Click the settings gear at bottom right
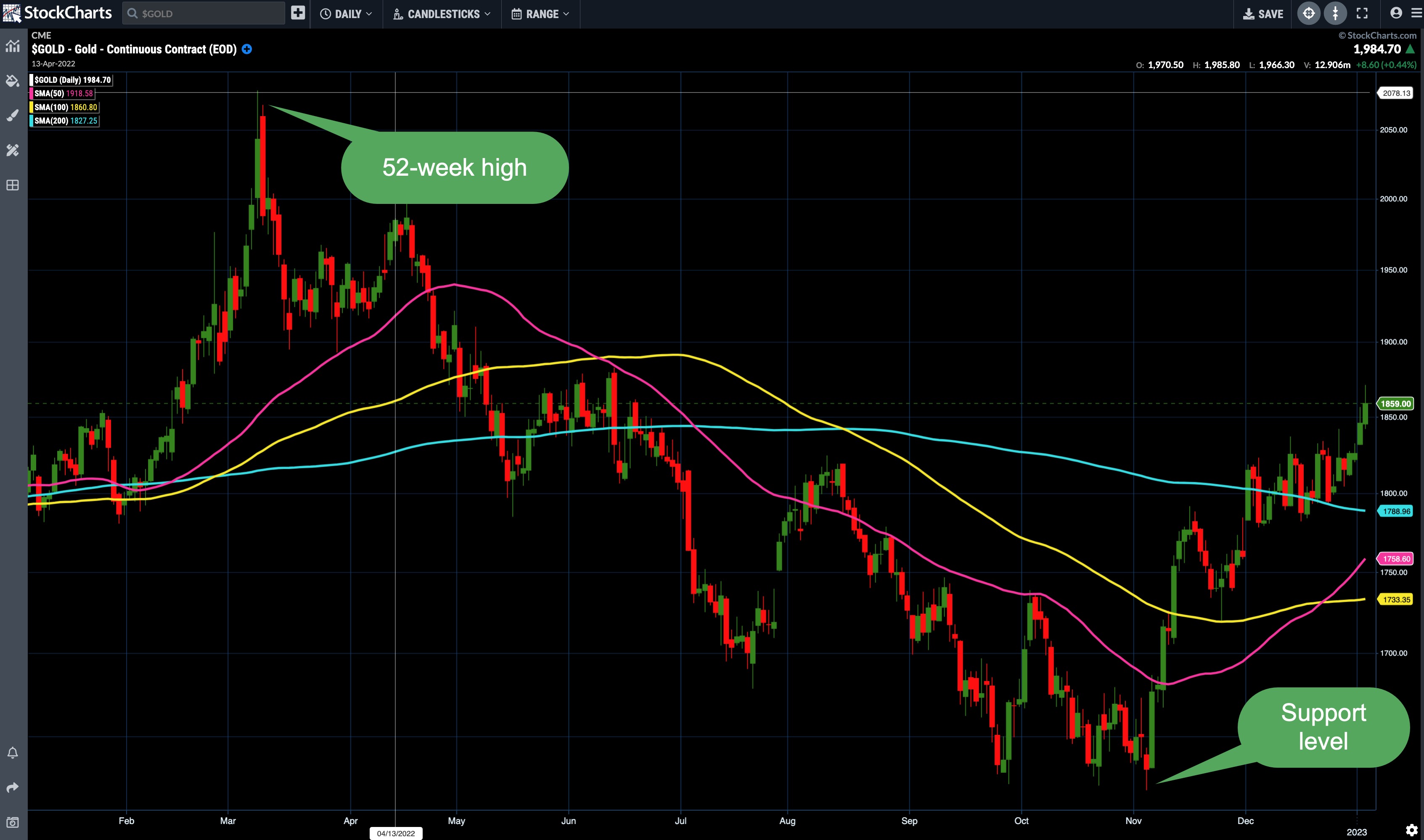 (1411, 830)
